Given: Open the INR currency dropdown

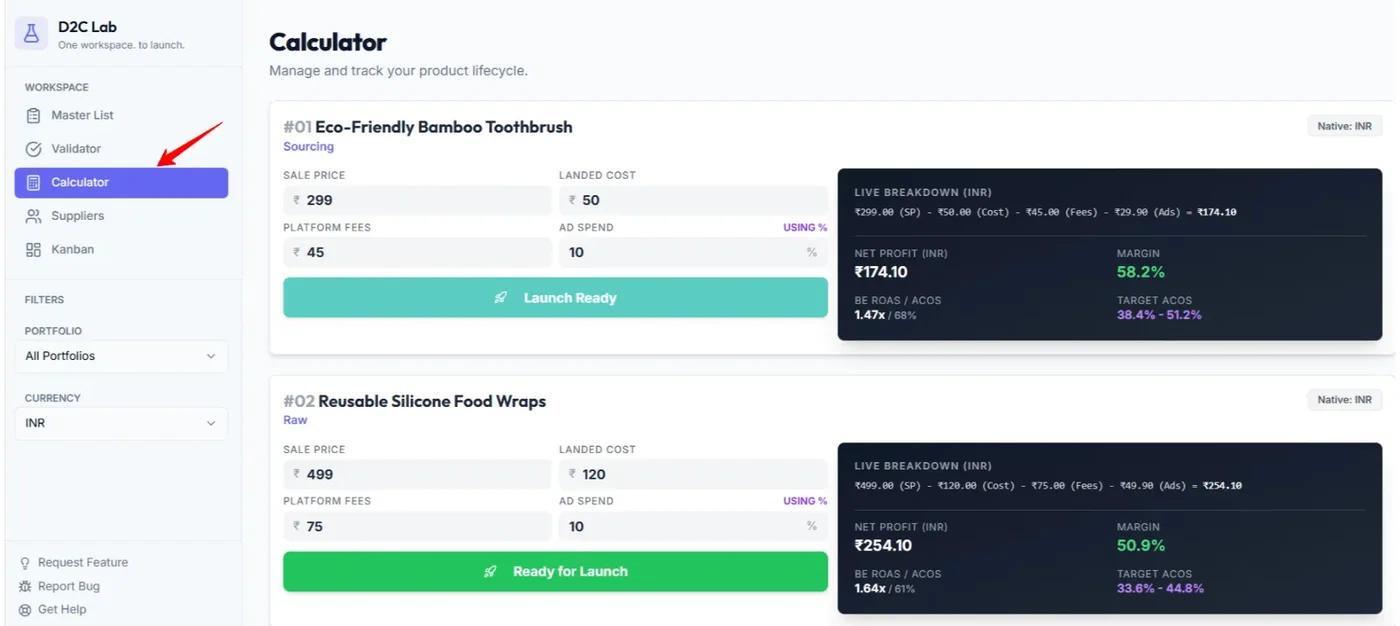Looking at the screenshot, I should [121, 423].
